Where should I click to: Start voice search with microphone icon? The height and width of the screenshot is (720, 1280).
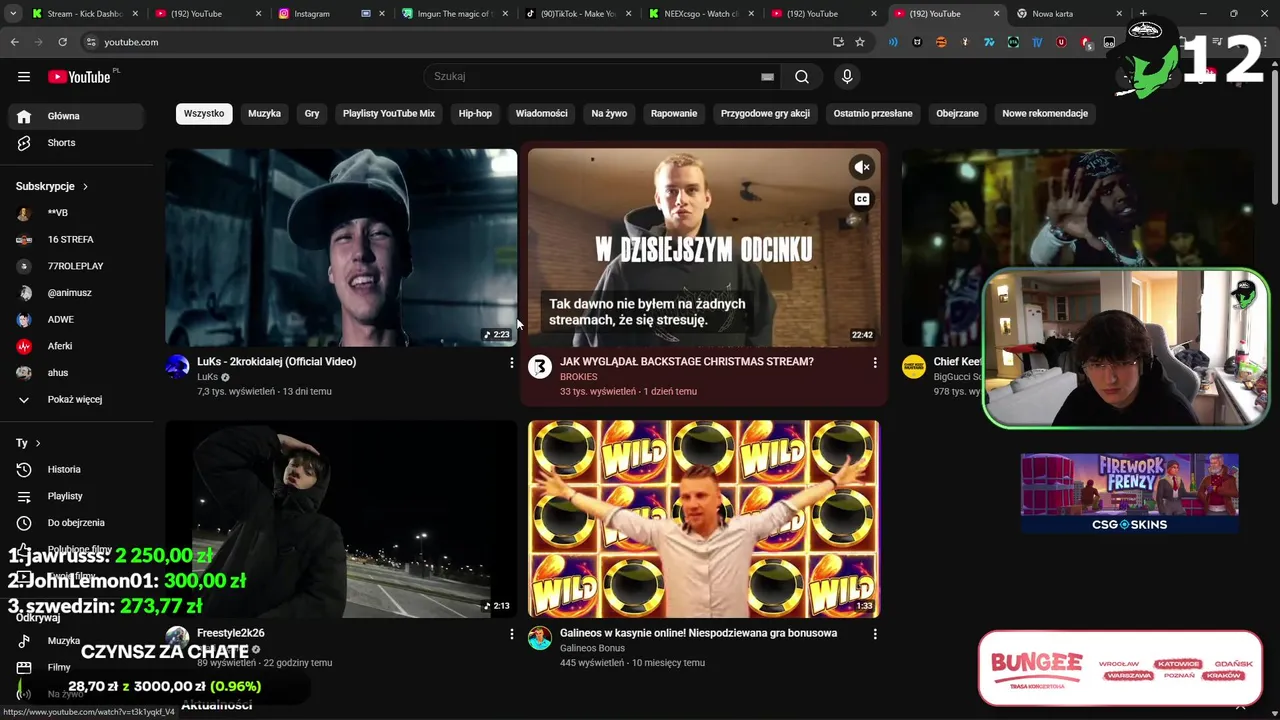tap(847, 77)
